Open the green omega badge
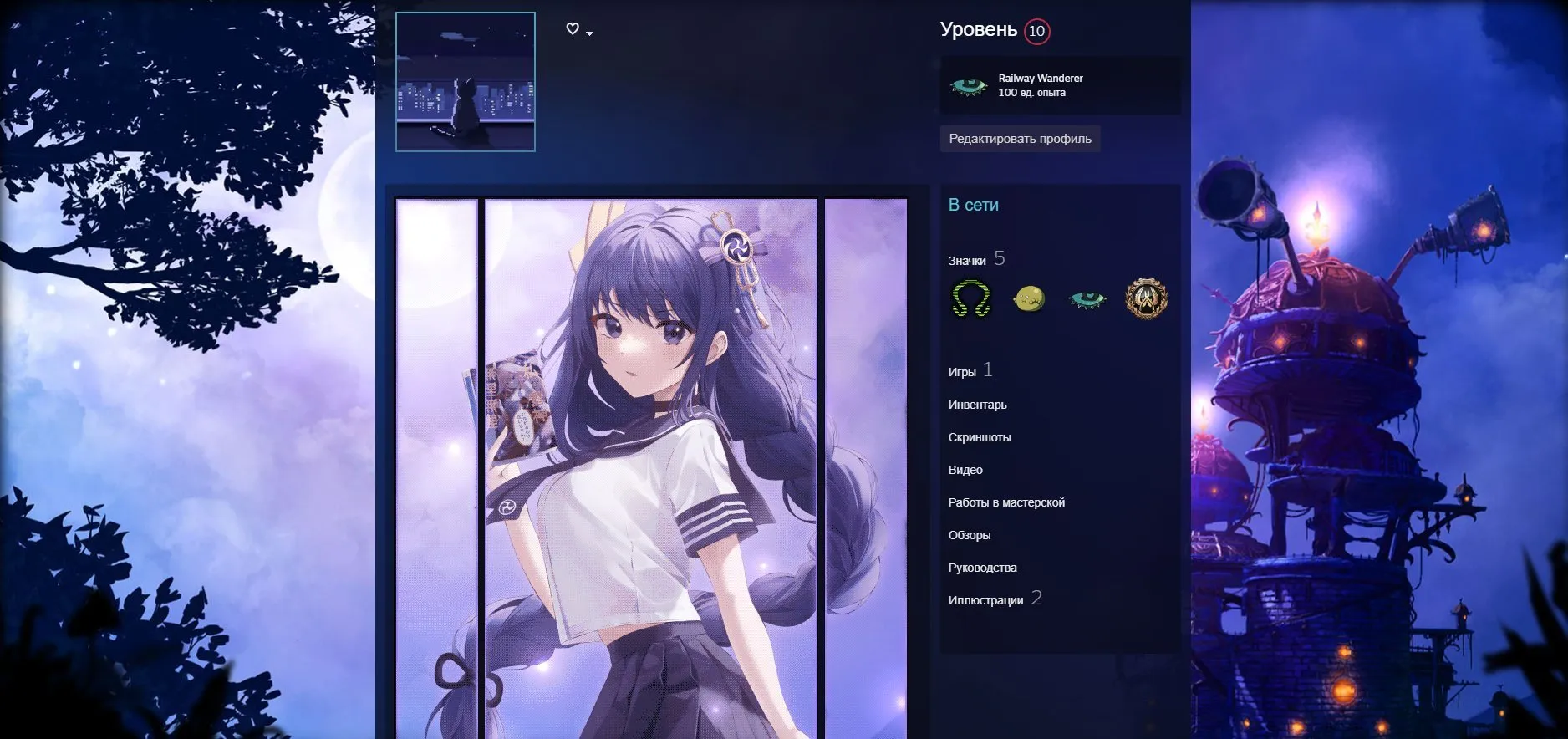 pyautogui.click(x=970, y=298)
